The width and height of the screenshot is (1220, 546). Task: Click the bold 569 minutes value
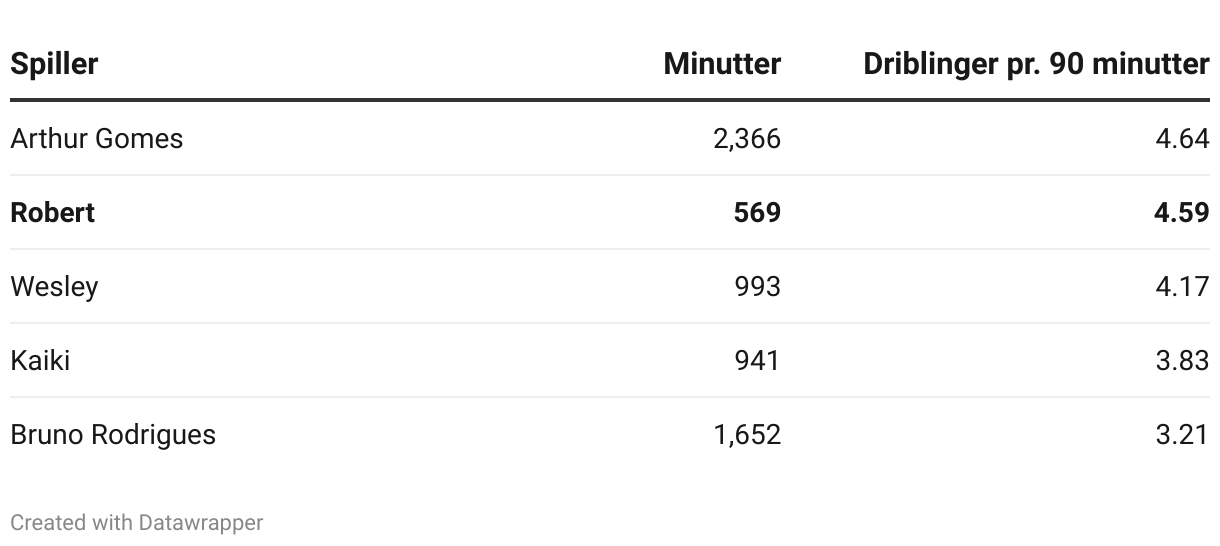(757, 212)
